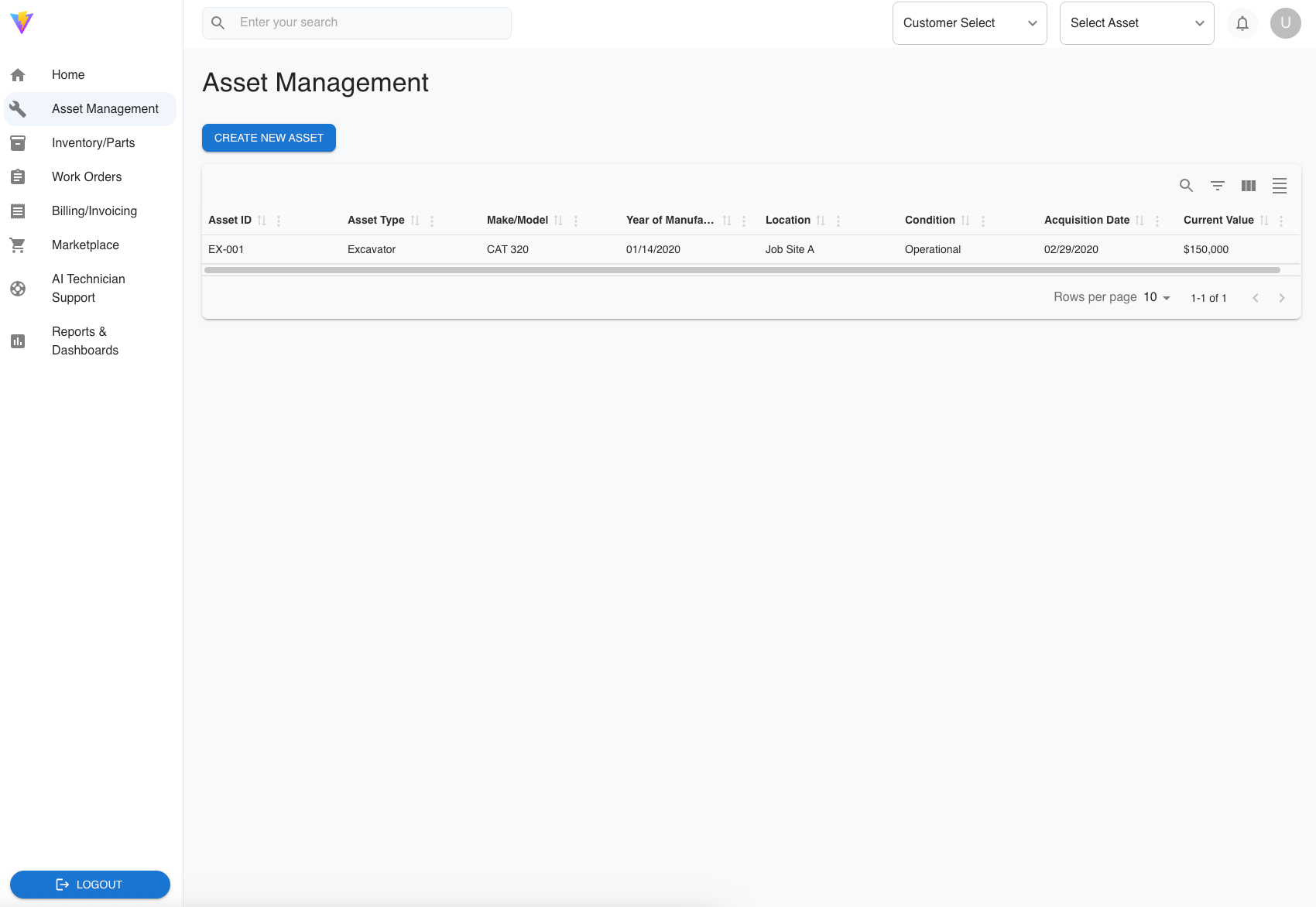Open Reports & Dashboards page
This screenshot has width=1316, height=907.
pos(91,341)
